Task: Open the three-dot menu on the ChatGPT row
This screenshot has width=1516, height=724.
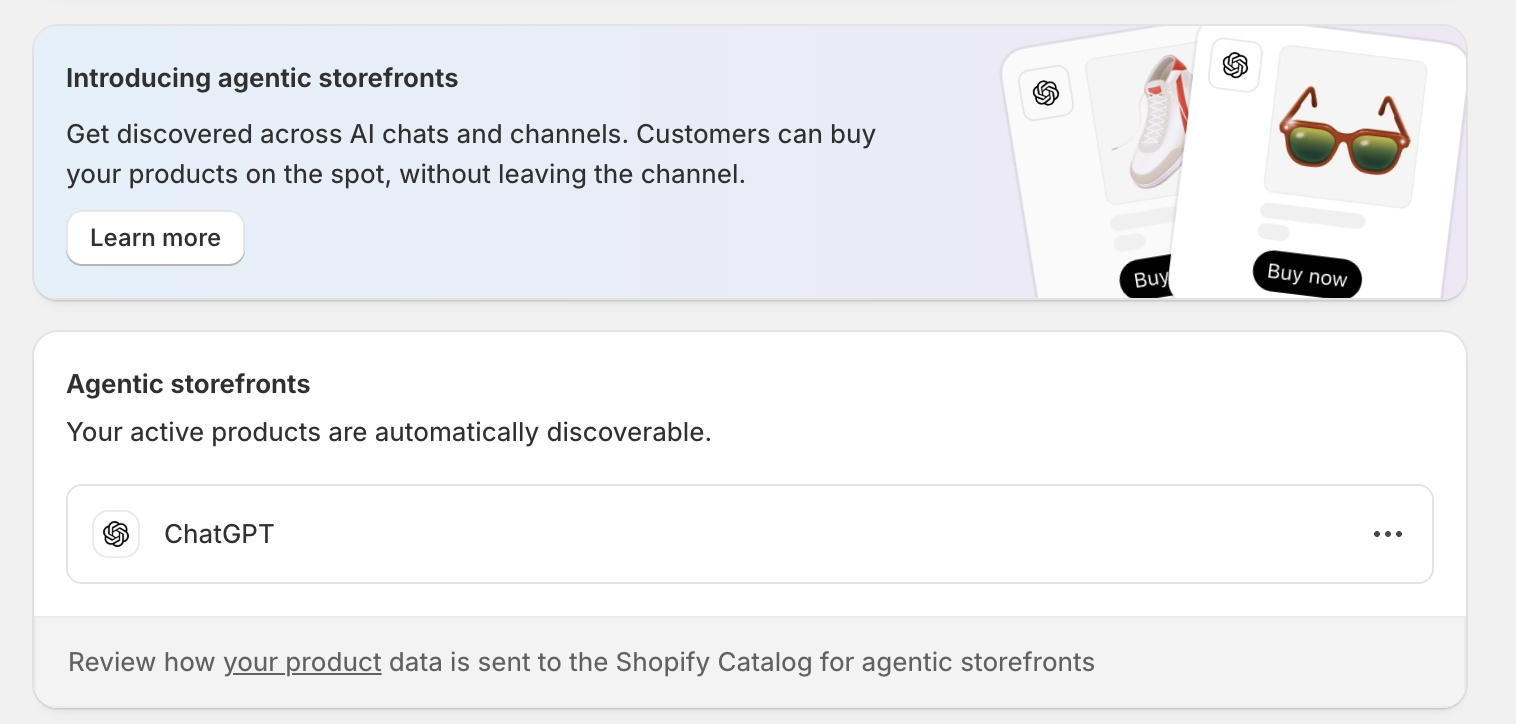Action: point(1387,533)
